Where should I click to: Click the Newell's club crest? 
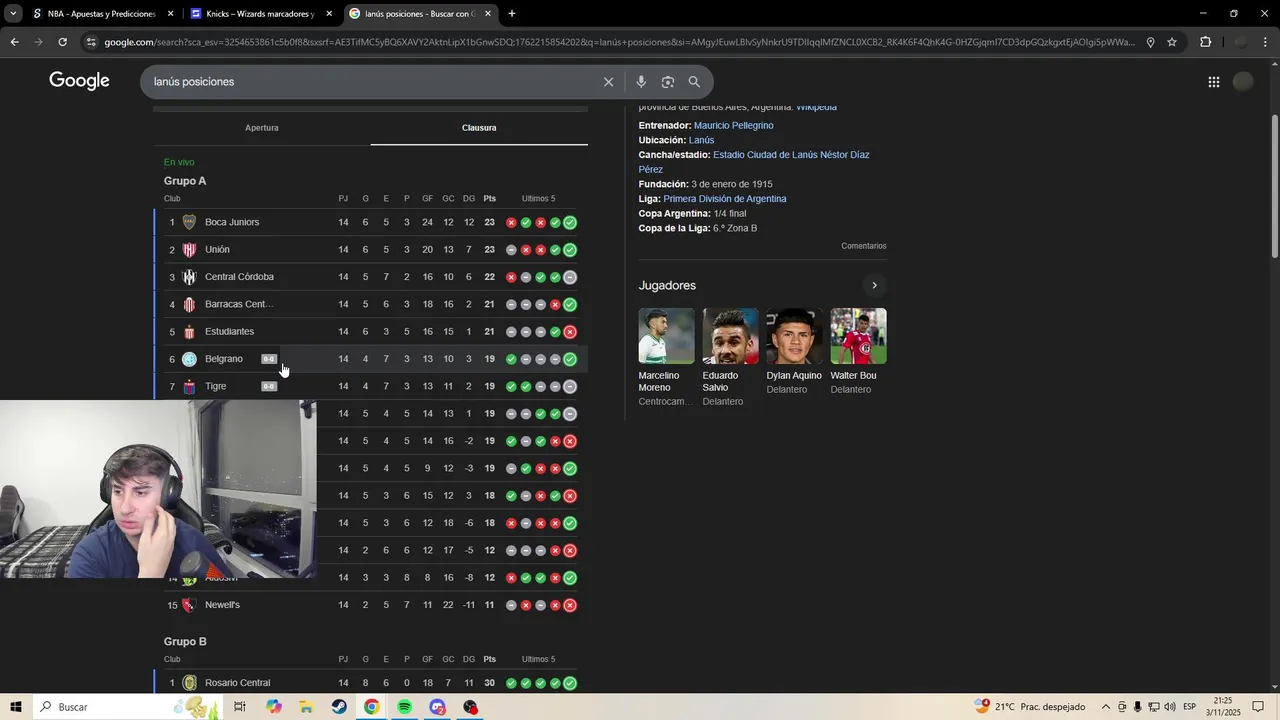189,605
